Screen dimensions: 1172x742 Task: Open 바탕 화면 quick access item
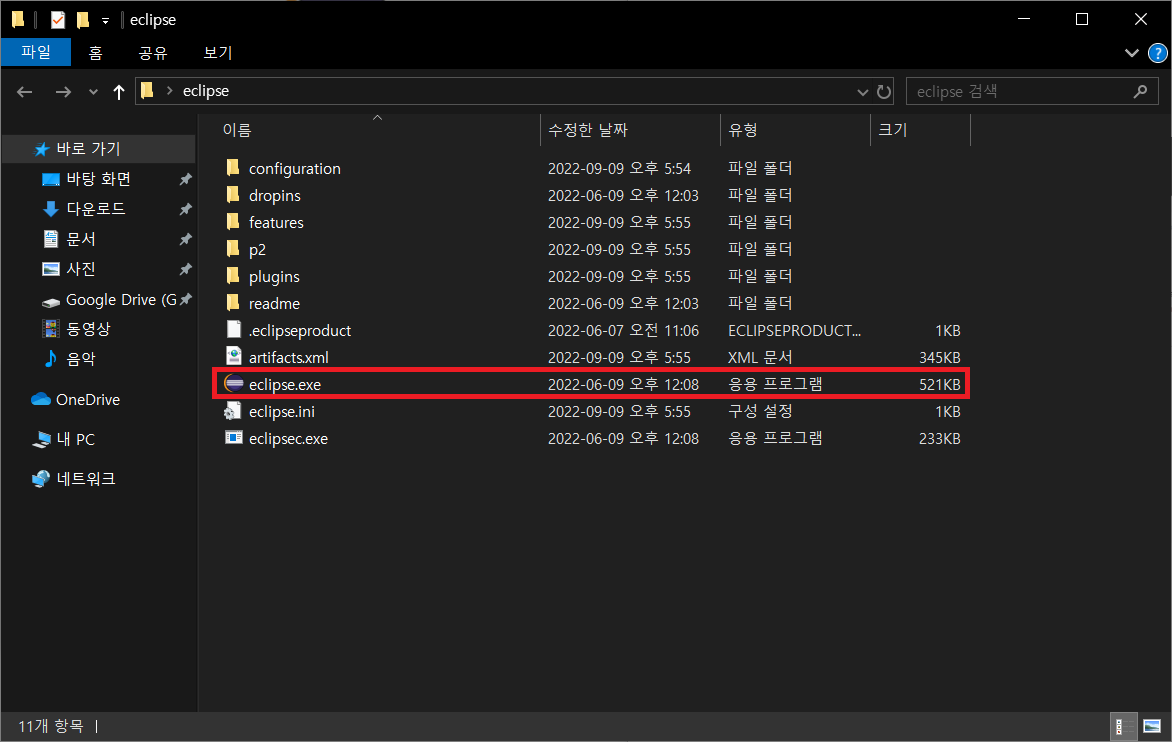pyautogui.click(x=87, y=179)
